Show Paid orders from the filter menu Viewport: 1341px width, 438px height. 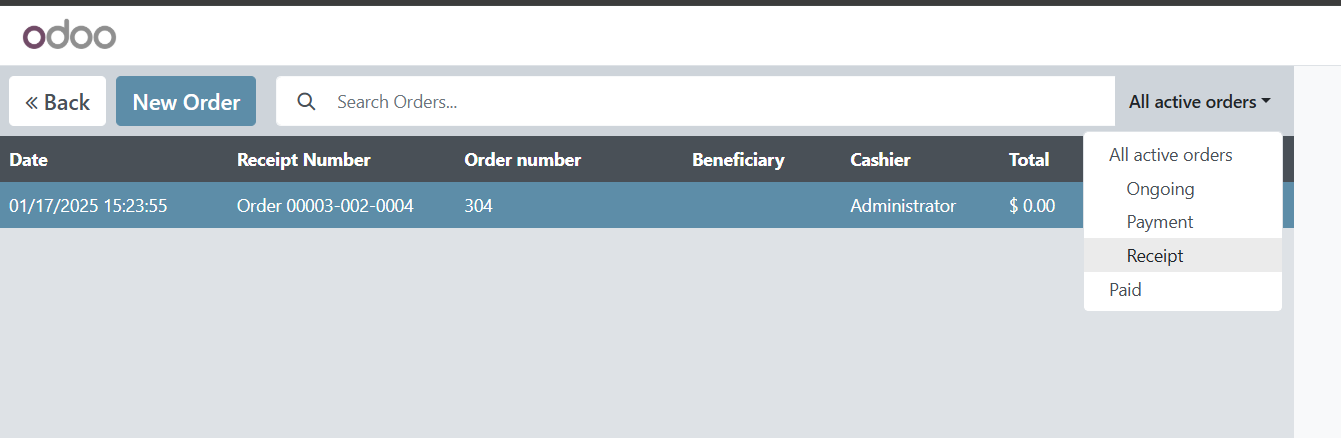point(1125,290)
